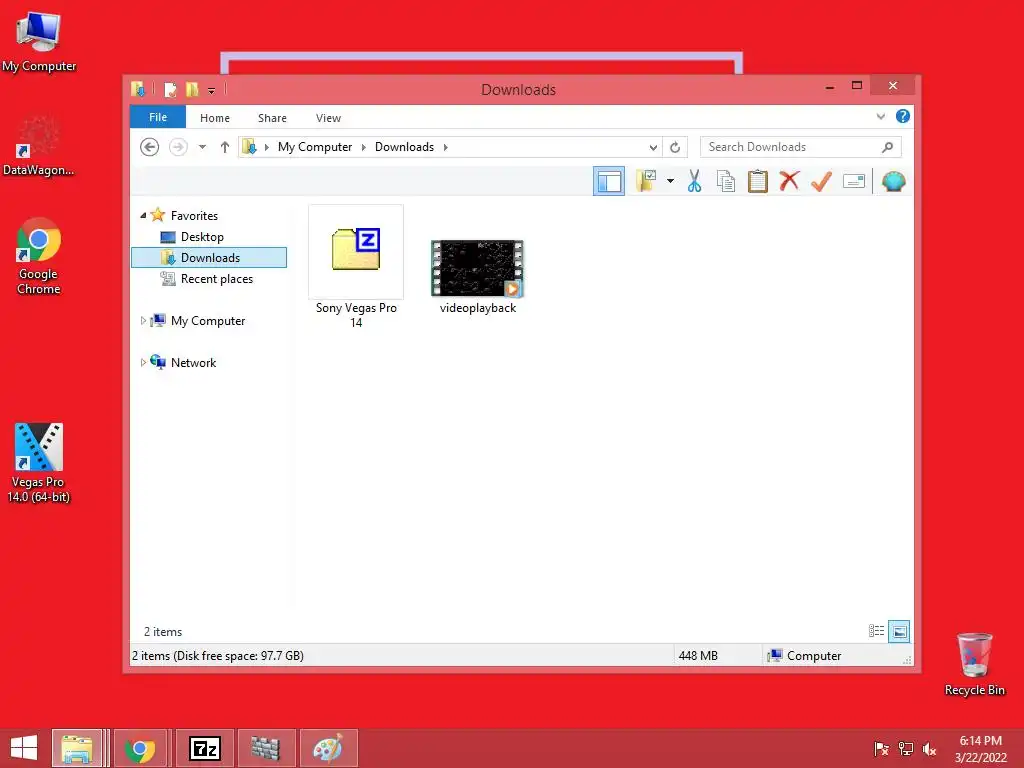Viewport: 1024px width, 768px height.
Task: Select Network in the navigation pane
Action: click(193, 362)
